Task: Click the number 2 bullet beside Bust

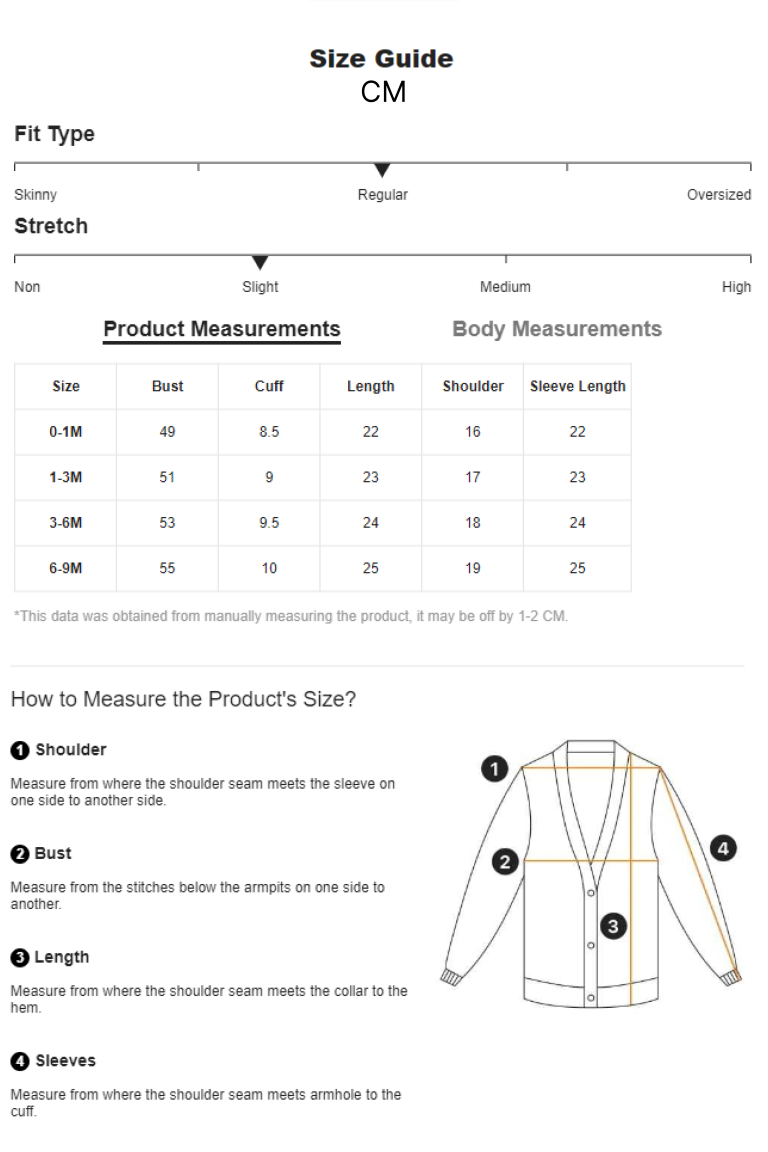Action: [20, 854]
